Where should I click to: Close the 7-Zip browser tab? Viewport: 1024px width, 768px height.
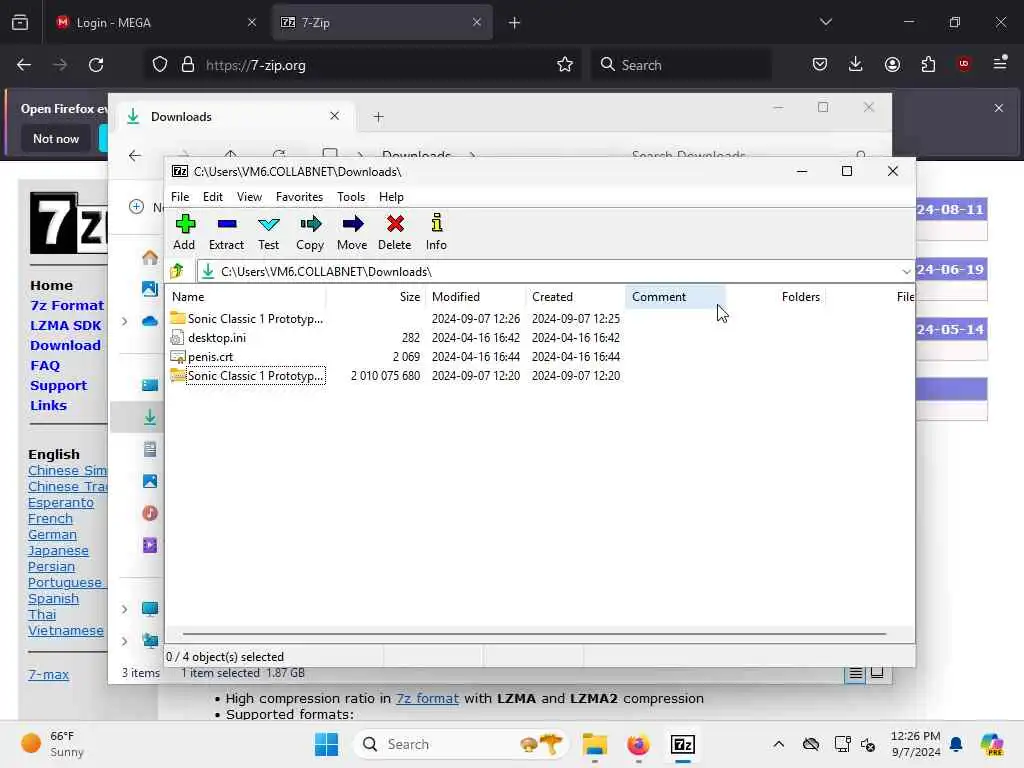[477, 22]
